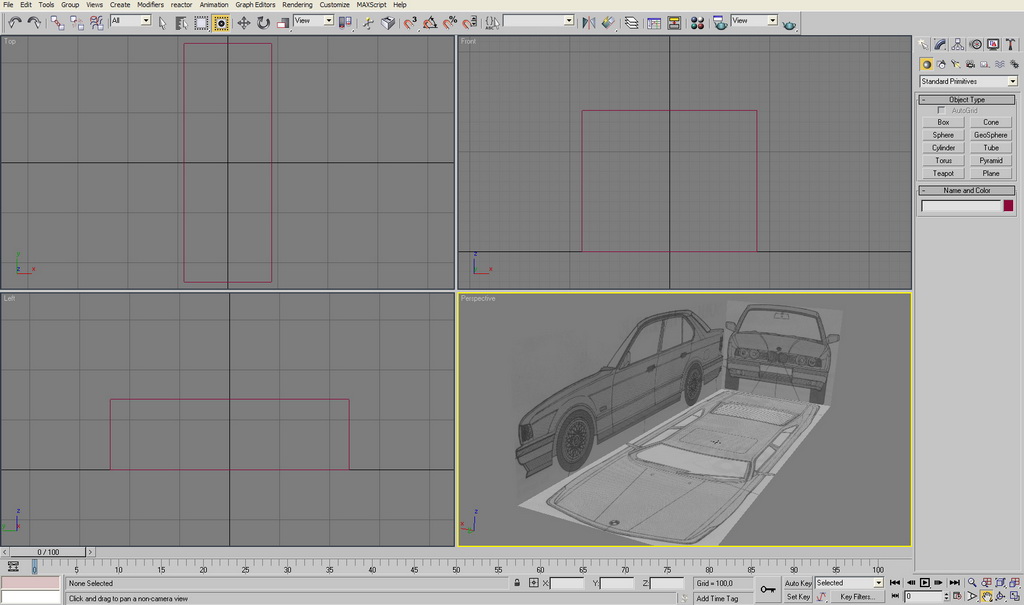Open the Standard Primitives dropdown
Image resolution: width=1024 pixels, height=605 pixels.
[x=968, y=81]
